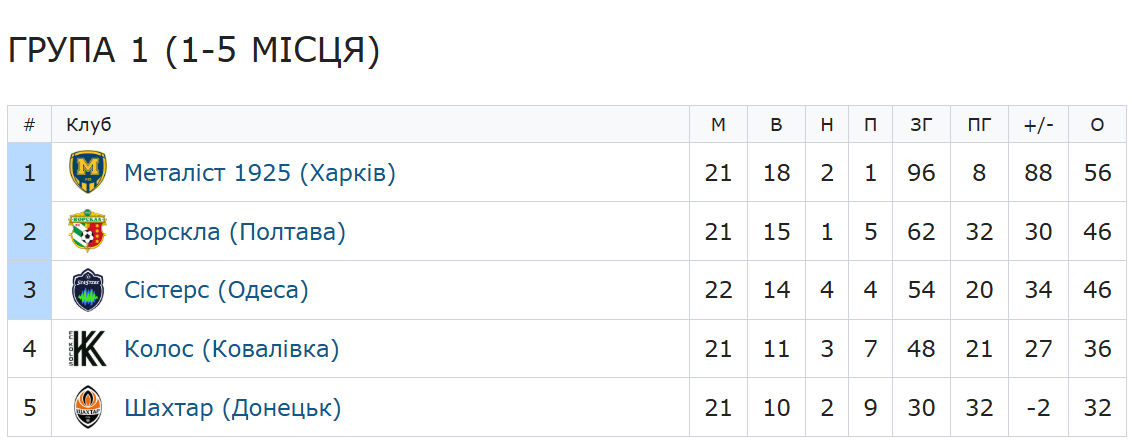Click the М matches column header

pyautogui.click(x=718, y=125)
